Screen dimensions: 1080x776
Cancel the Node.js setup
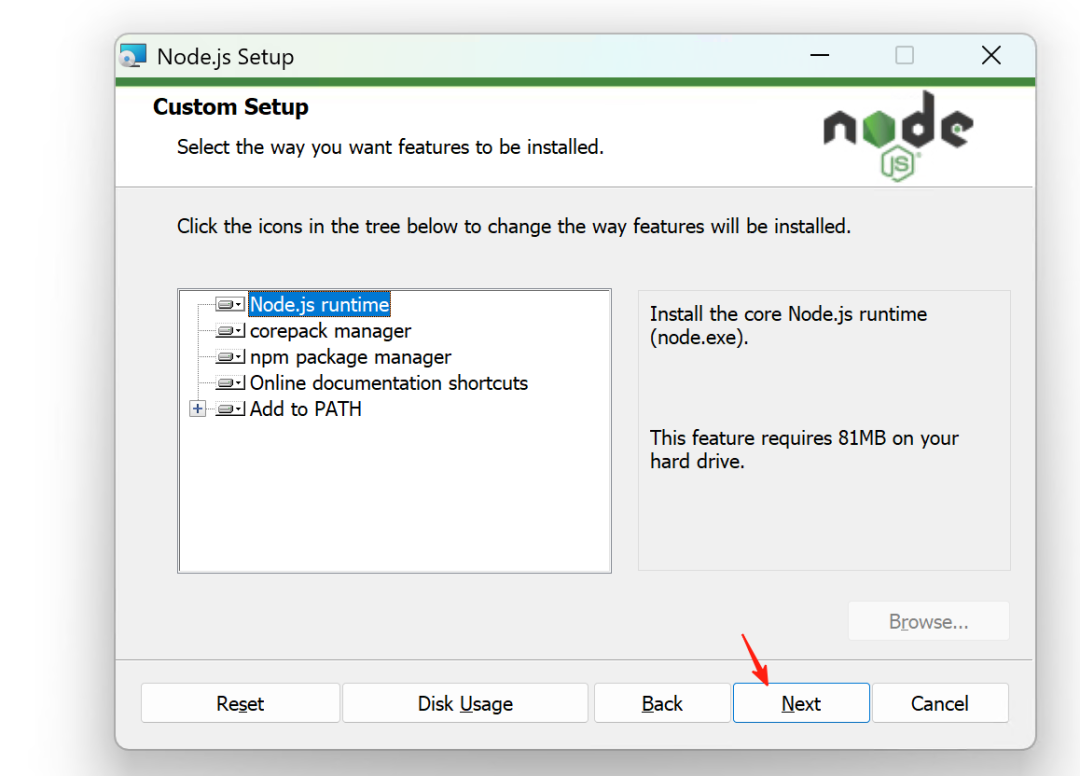tap(940, 703)
